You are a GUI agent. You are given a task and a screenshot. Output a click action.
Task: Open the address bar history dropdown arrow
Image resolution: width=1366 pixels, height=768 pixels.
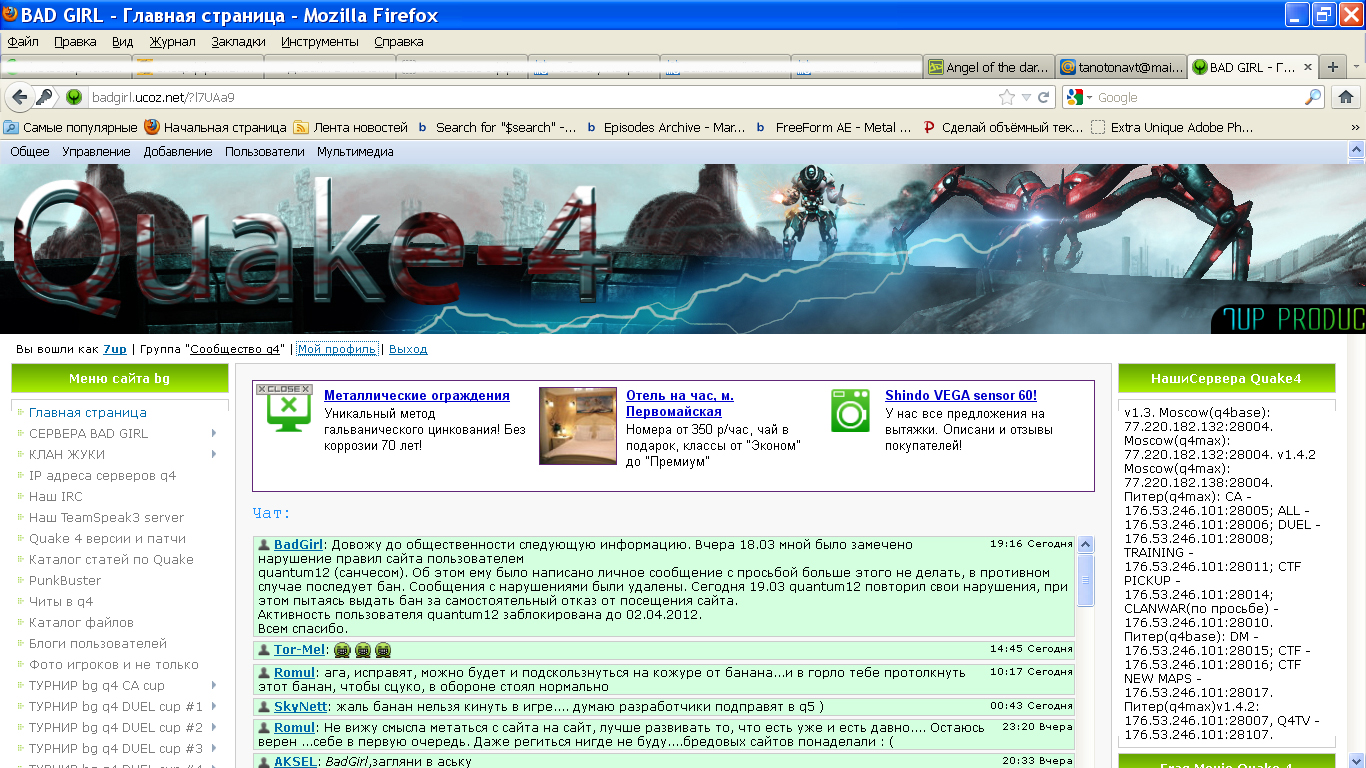(1026, 98)
